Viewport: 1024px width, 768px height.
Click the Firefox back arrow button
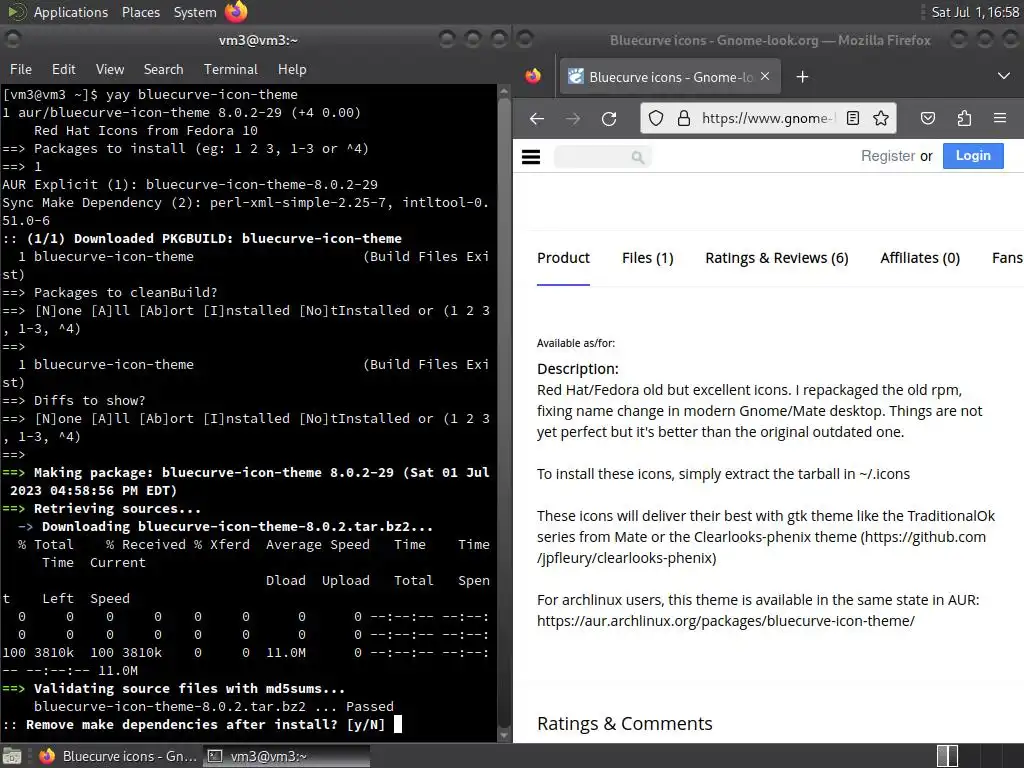click(537, 118)
